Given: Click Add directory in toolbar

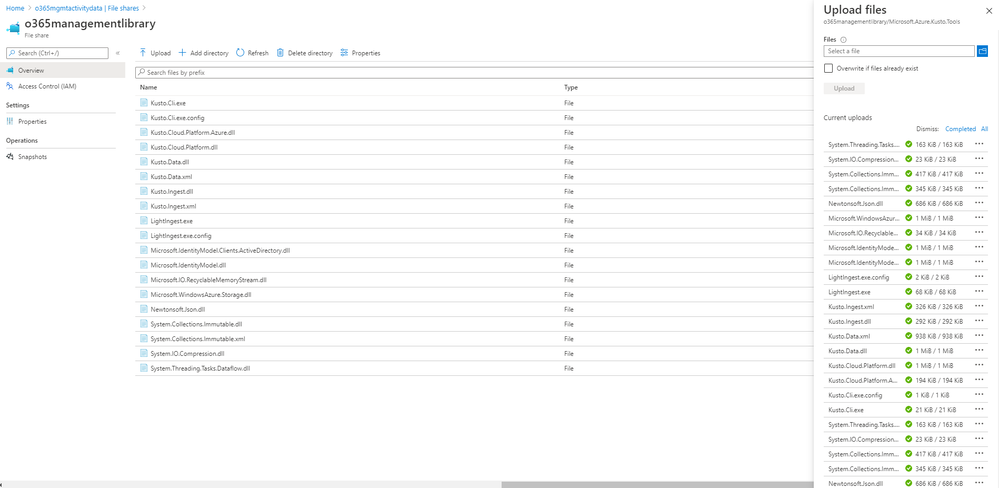Looking at the screenshot, I should tap(203, 53).
